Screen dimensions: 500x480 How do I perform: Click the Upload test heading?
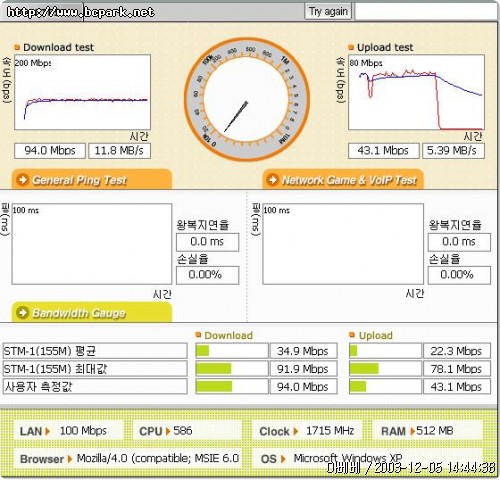(x=385, y=47)
